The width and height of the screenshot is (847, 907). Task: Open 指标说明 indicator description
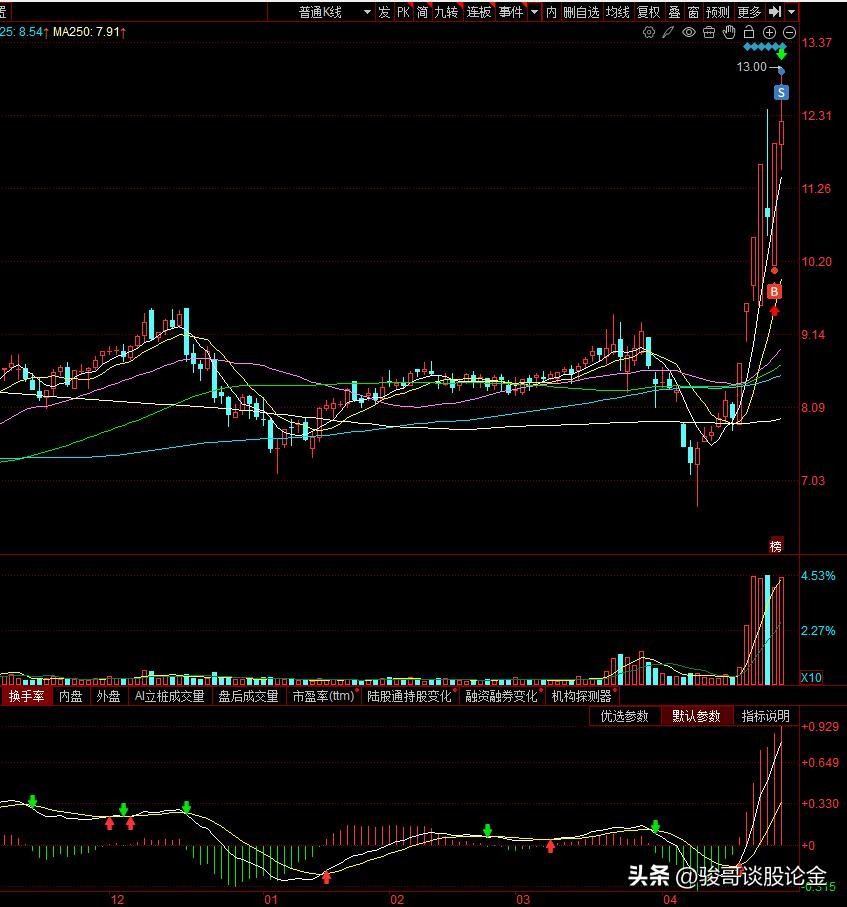click(765, 716)
